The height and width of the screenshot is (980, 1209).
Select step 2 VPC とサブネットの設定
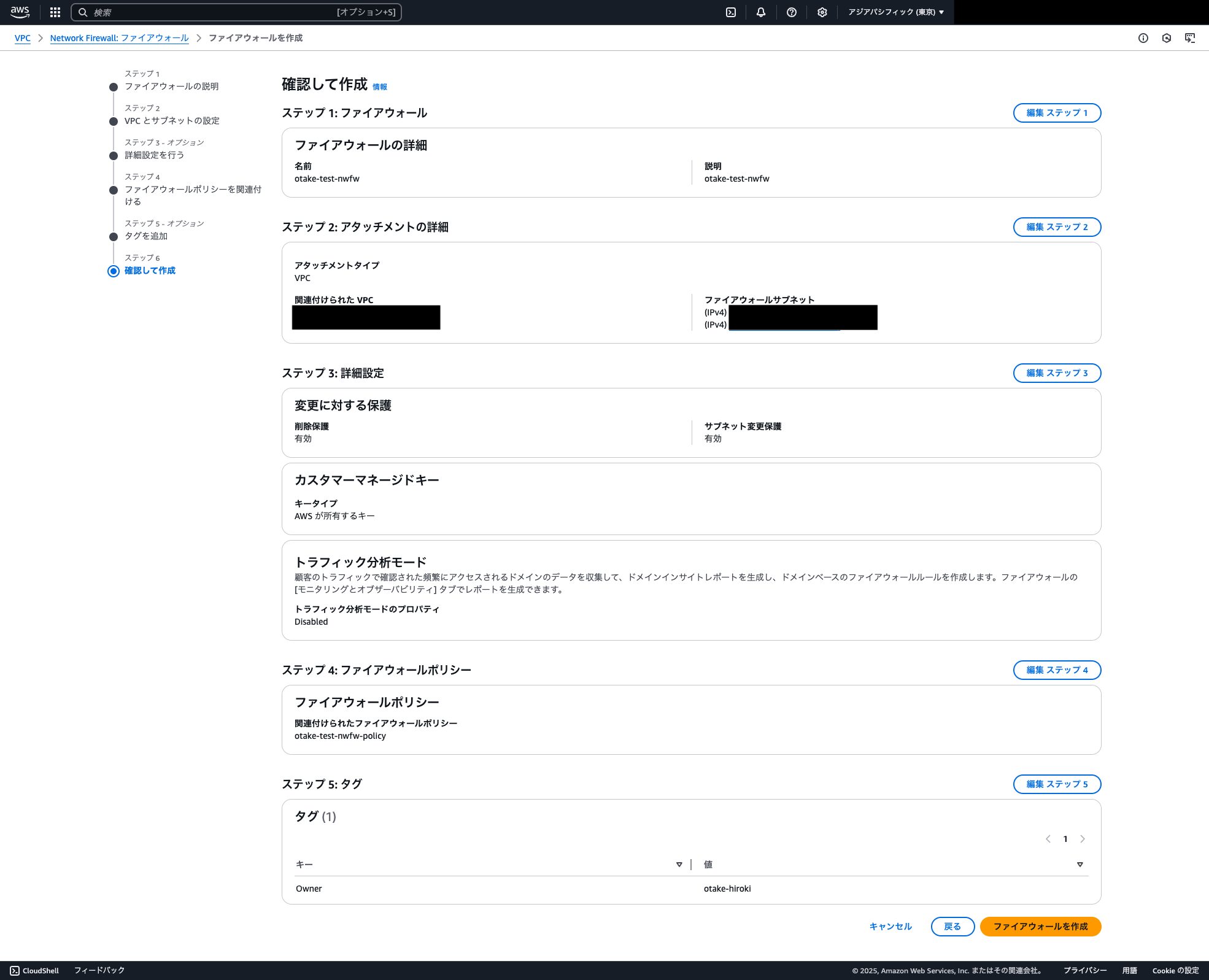(x=172, y=121)
